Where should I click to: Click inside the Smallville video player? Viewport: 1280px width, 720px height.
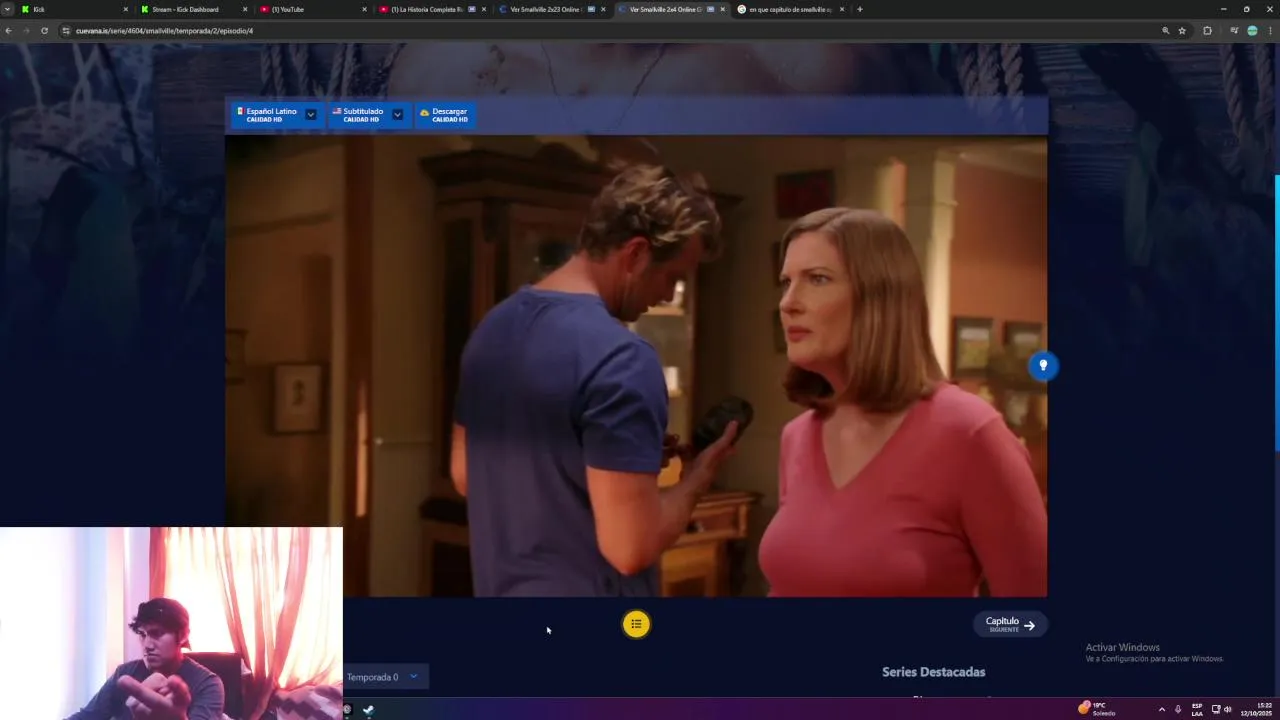(636, 366)
